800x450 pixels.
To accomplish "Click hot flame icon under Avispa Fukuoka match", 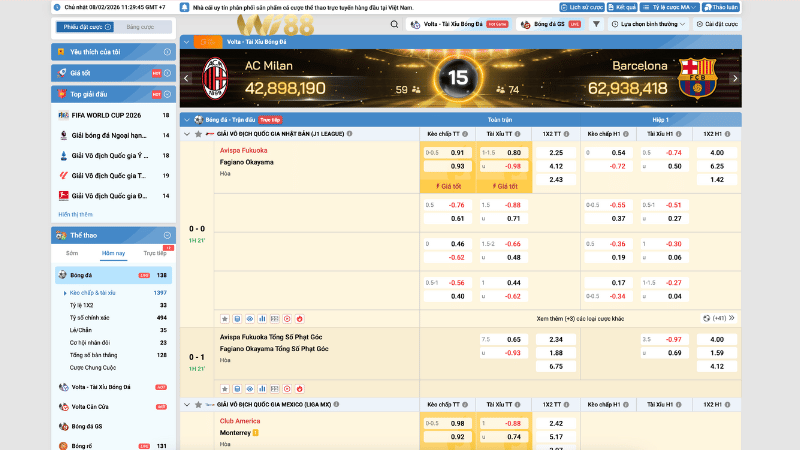I will [x=299, y=318].
